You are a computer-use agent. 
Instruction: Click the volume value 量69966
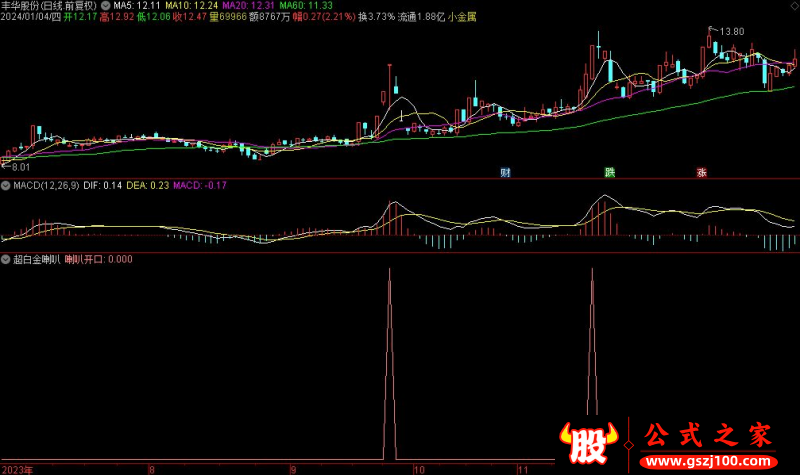[x=228, y=17]
